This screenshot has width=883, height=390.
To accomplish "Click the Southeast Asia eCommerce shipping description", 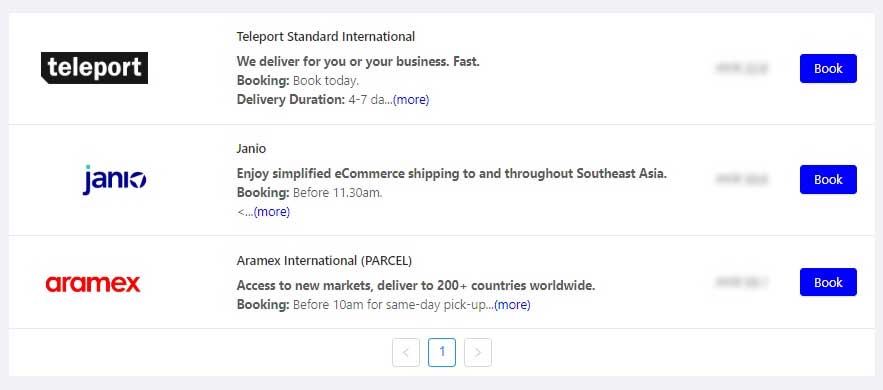I will click(452, 173).
